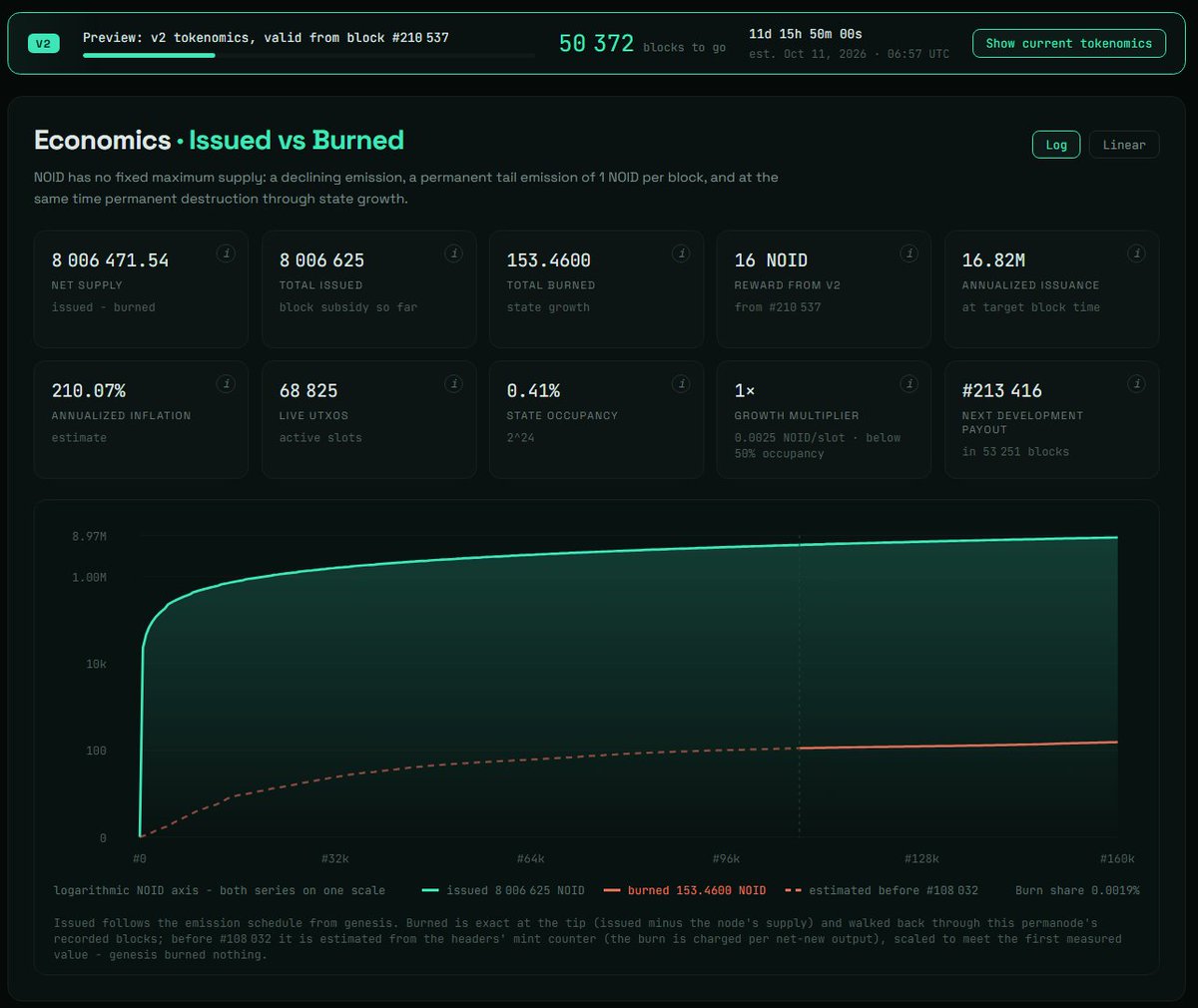
Task: Open info icon on Next Development Payout card
Action: 1136,383
